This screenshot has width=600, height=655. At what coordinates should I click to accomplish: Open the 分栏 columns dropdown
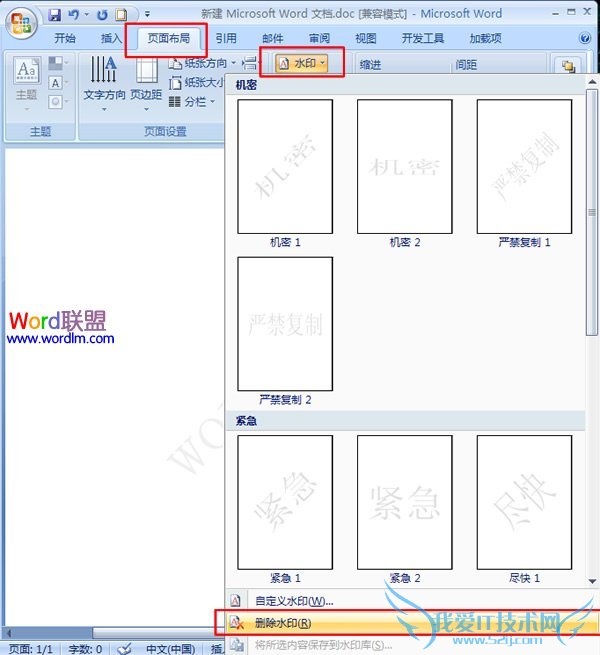pyautogui.click(x=192, y=102)
